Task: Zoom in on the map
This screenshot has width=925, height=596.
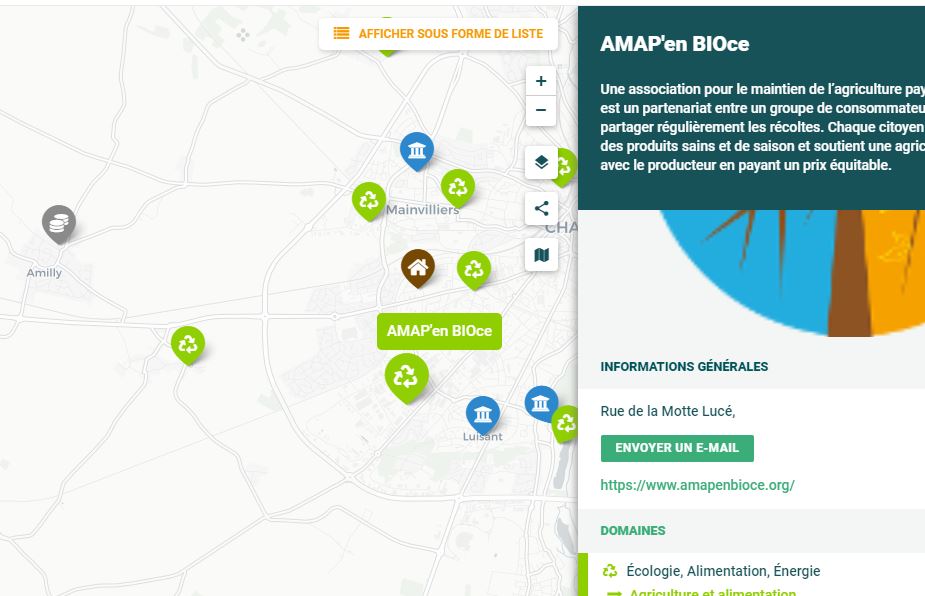Action: 541,81
